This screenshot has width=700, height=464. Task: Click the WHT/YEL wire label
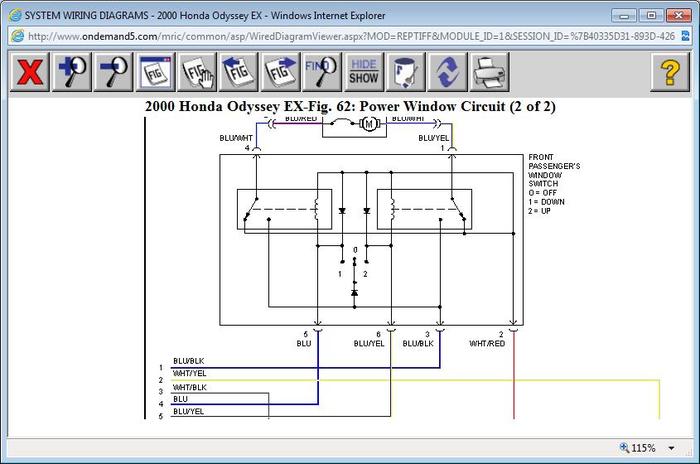coord(189,373)
